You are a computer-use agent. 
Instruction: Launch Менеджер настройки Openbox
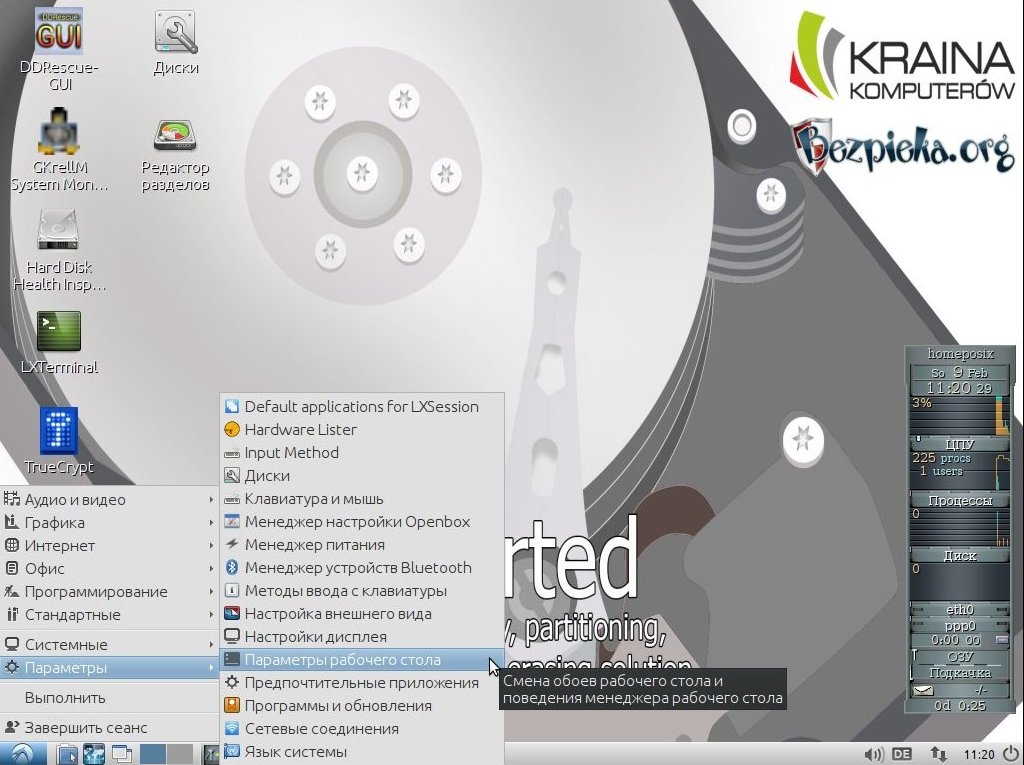pos(362,522)
